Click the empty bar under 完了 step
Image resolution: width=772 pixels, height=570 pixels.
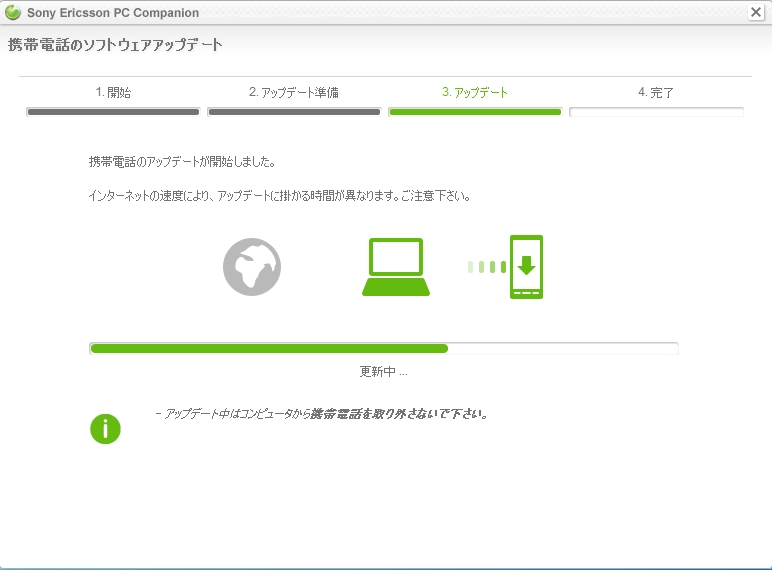656,112
